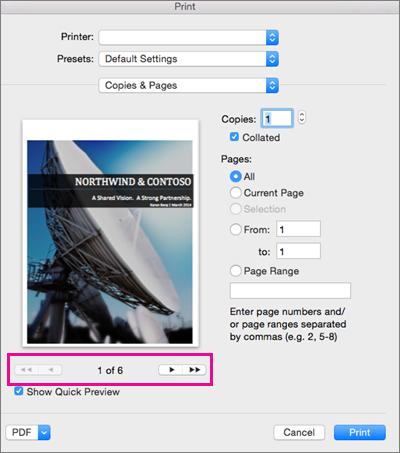
Task: Click the Print button
Action: (x=360, y=432)
